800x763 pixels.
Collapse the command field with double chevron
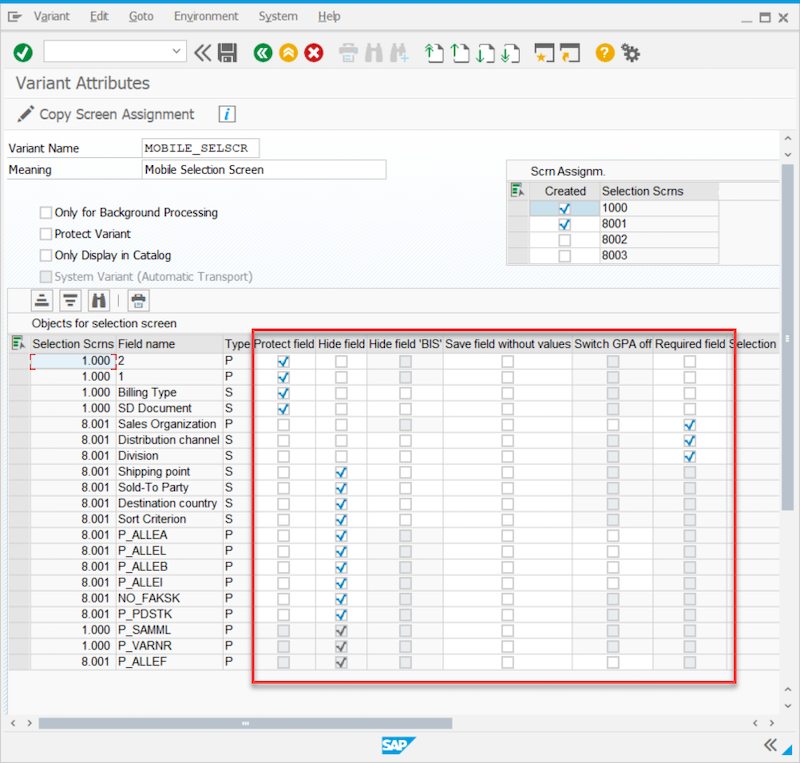click(x=203, y=53)
